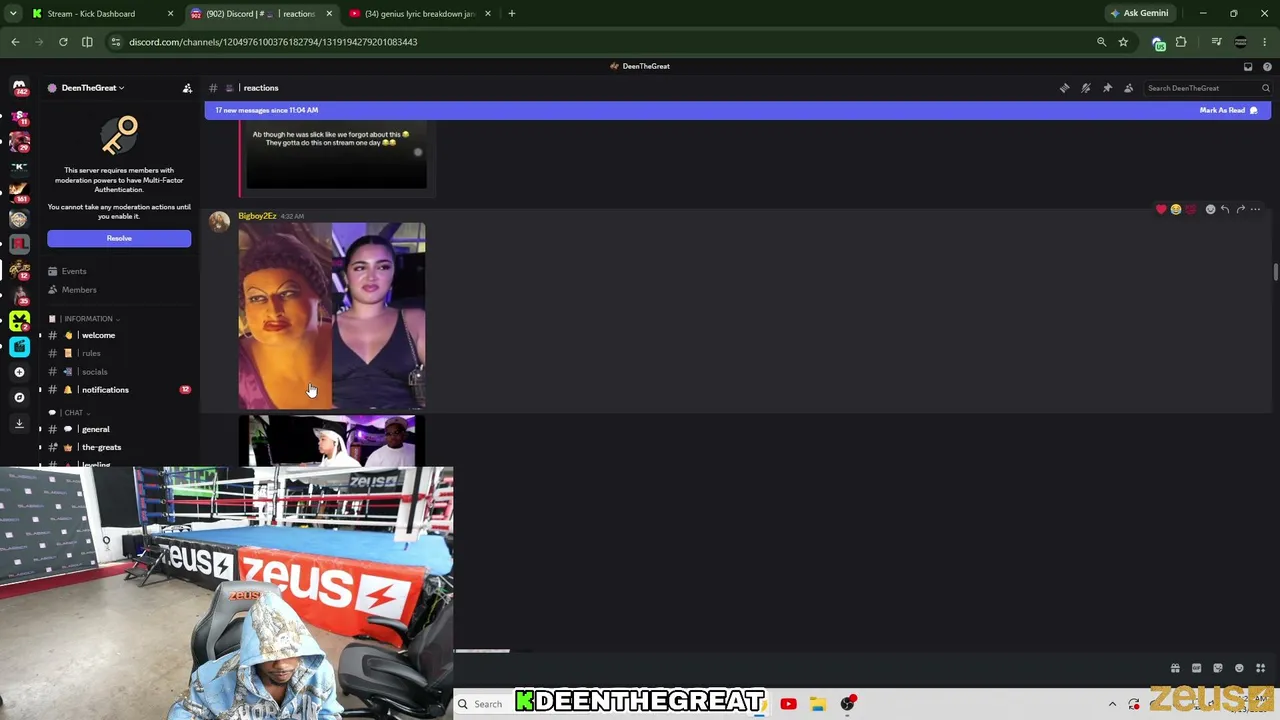
Task: Show the member list icon
Action: 1129,88
